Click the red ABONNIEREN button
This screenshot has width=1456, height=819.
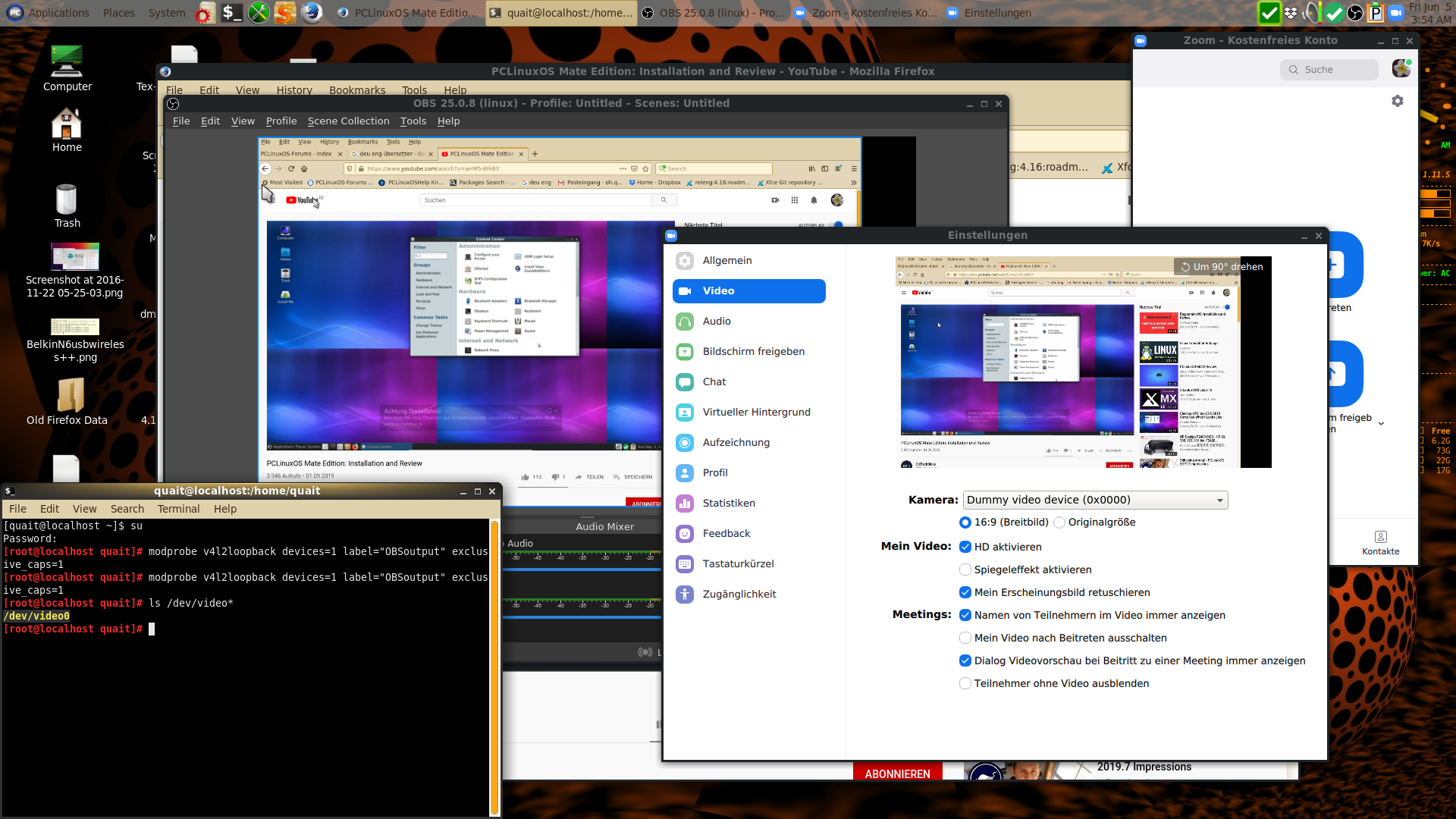897,773
